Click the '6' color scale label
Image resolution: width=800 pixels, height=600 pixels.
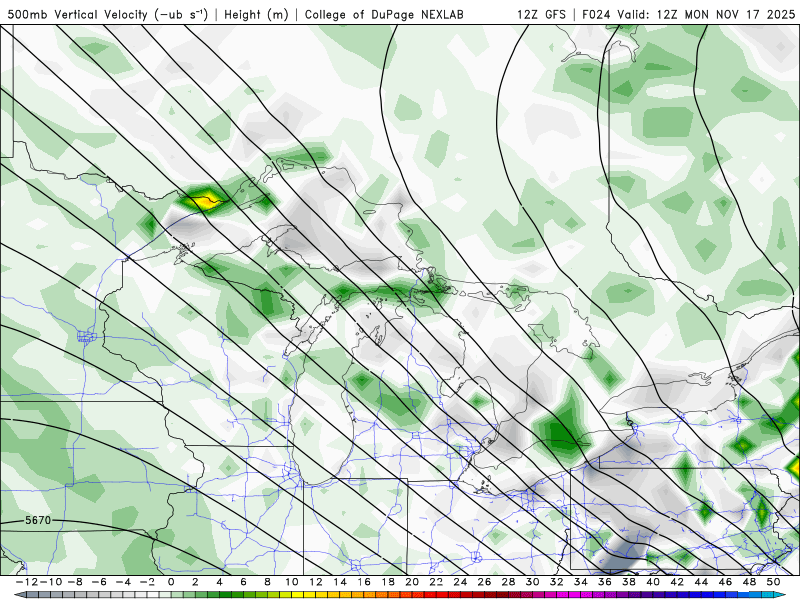[243, 582]
